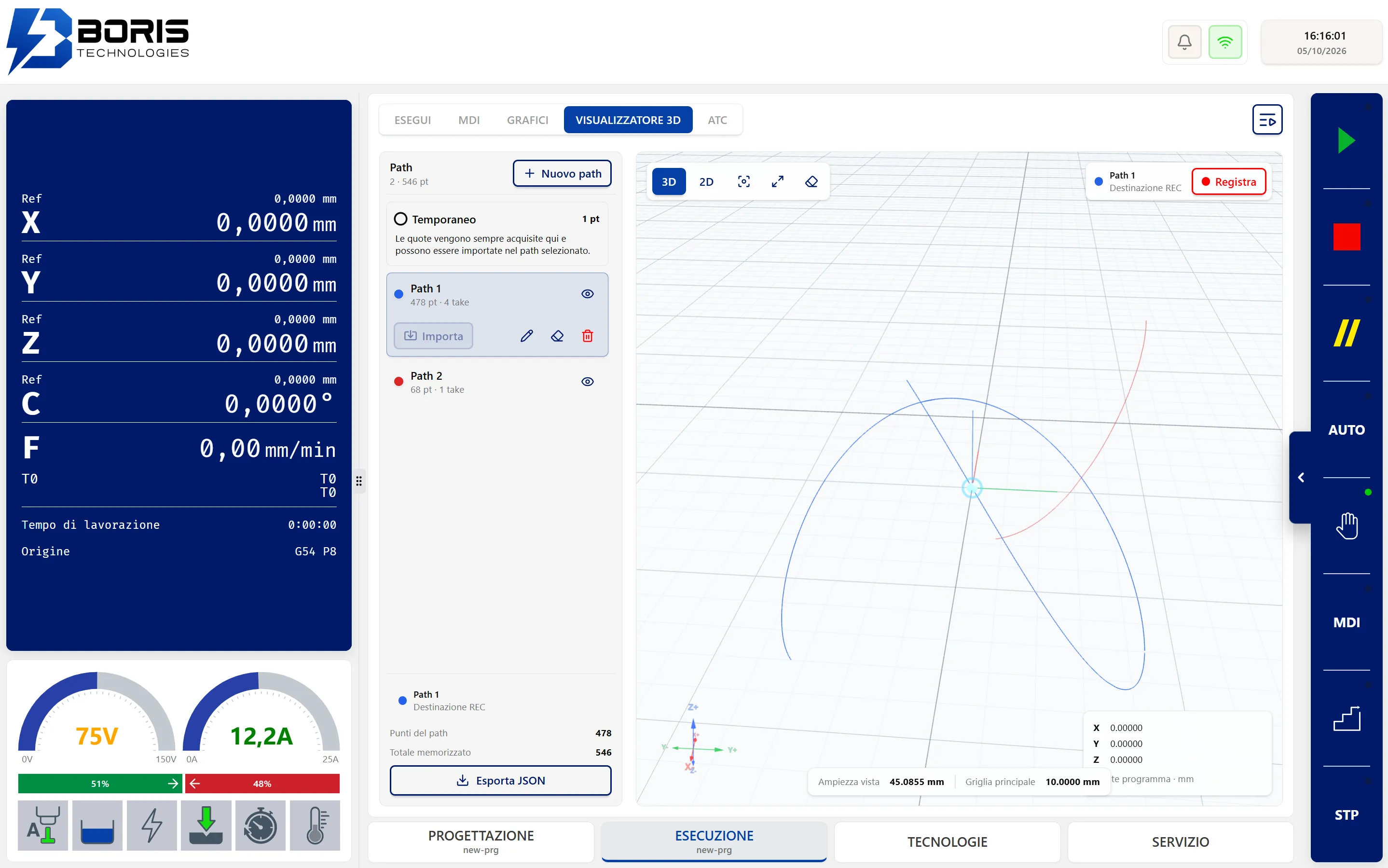Select the Path 2 list row
Image resolution: width=1388 pixels, height=868 pixels.
click(x=497, y=382)
